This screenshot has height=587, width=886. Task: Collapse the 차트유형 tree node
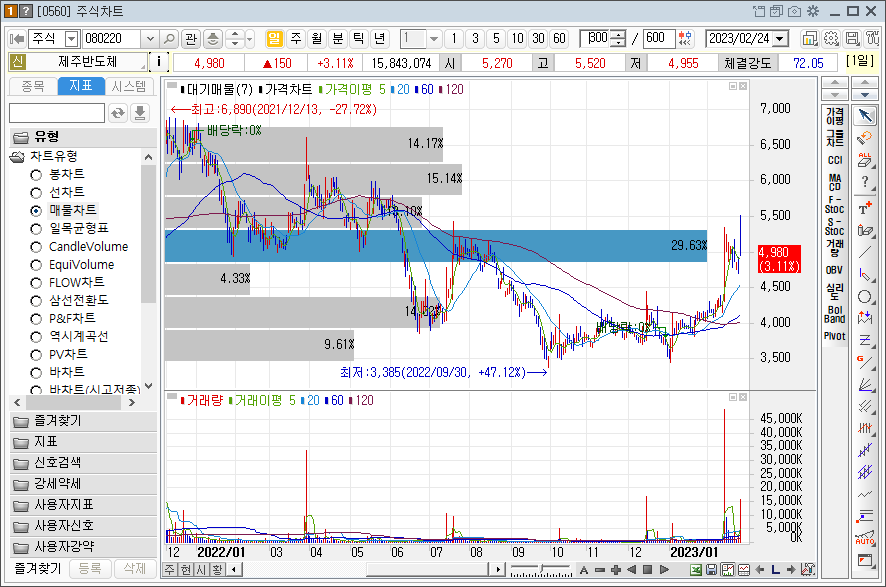coord(18,156)
